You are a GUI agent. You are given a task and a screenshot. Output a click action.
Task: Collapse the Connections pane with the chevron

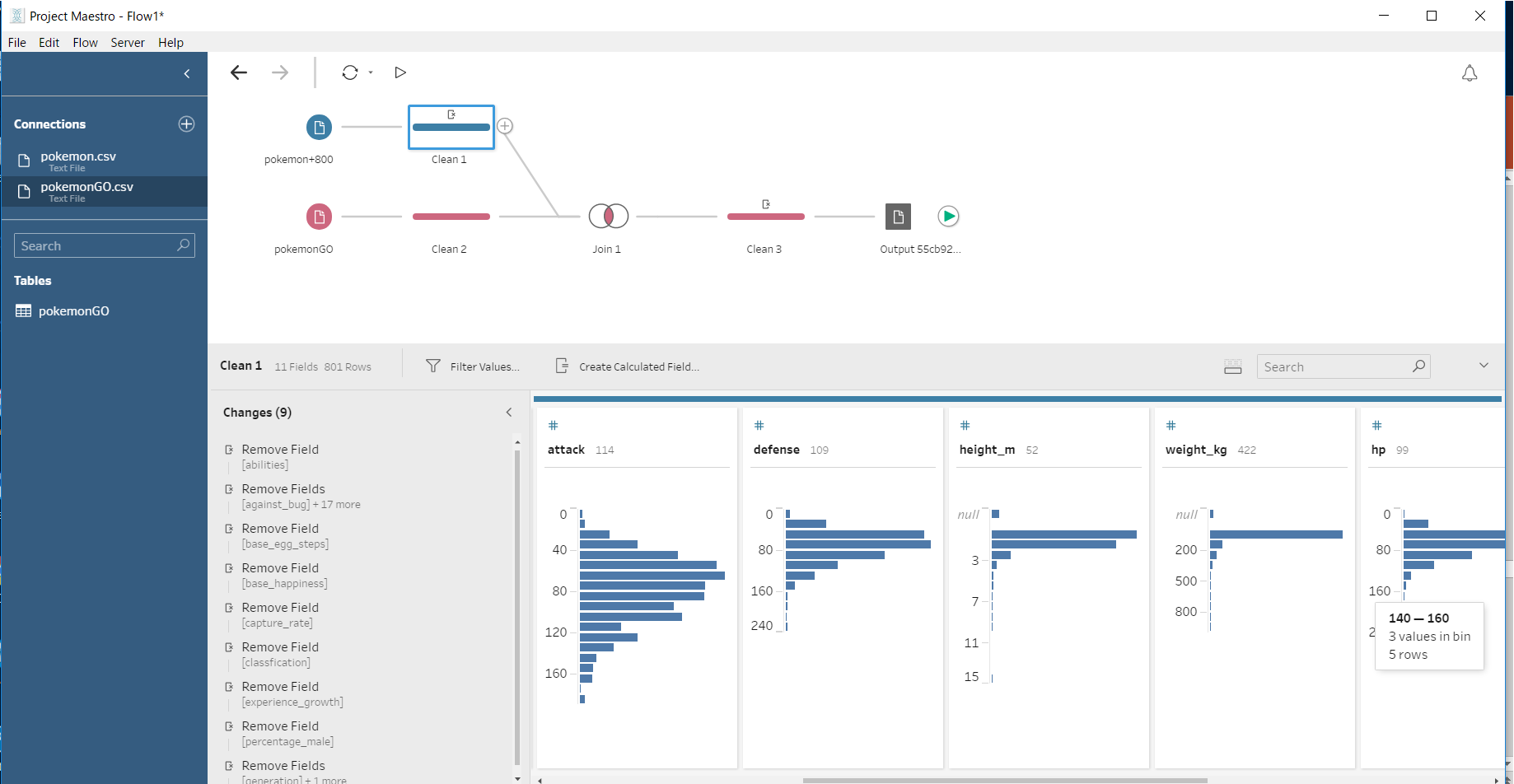tap(187, 74)
